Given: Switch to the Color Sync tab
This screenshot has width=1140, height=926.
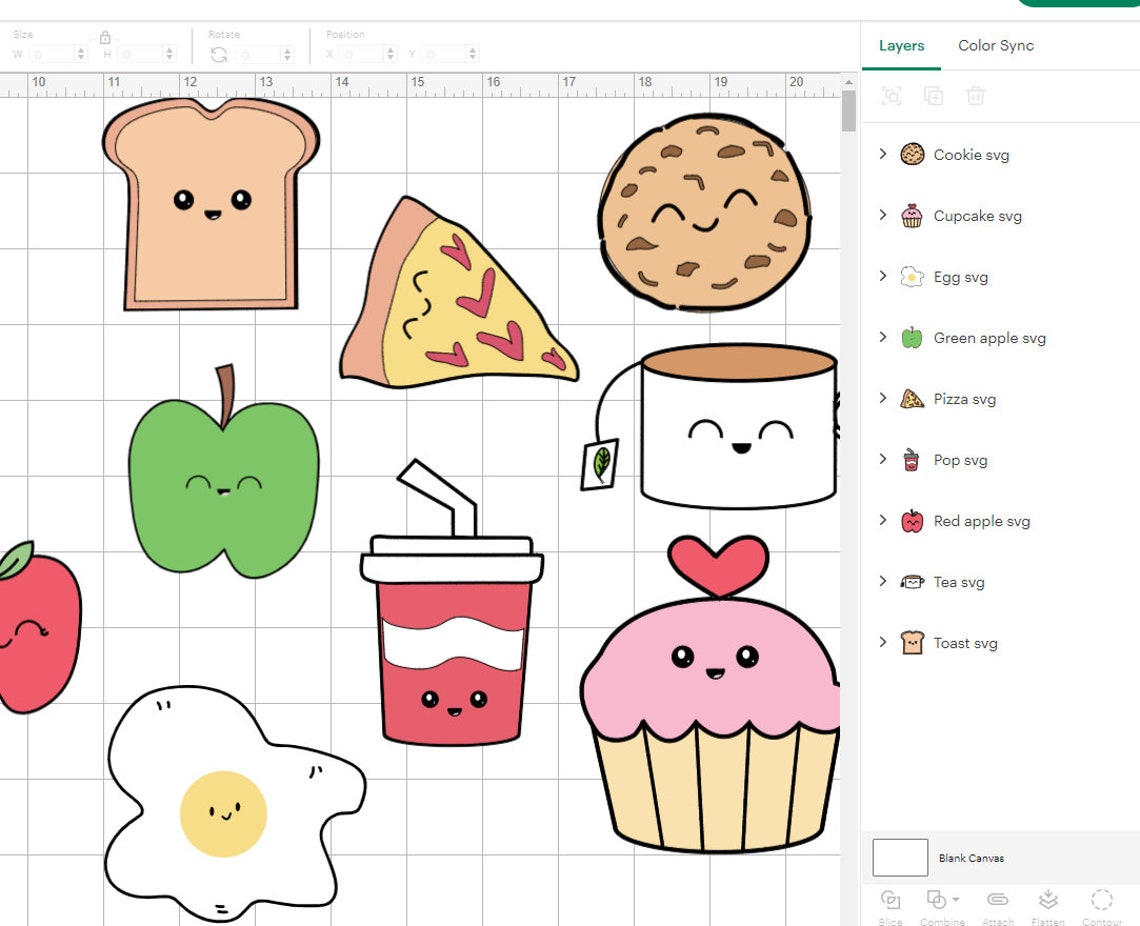Looking at the screenshot, I should pos(995,45).
